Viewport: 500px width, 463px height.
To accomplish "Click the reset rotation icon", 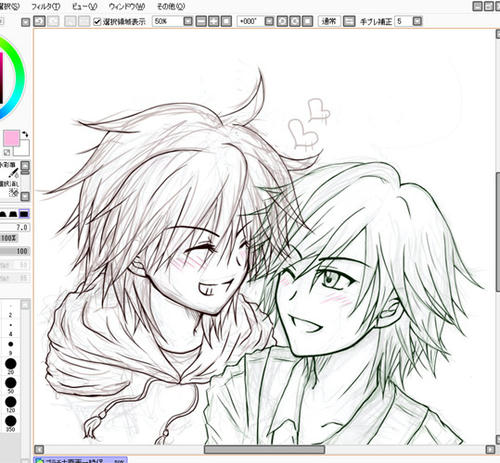I will pos(307,22).
